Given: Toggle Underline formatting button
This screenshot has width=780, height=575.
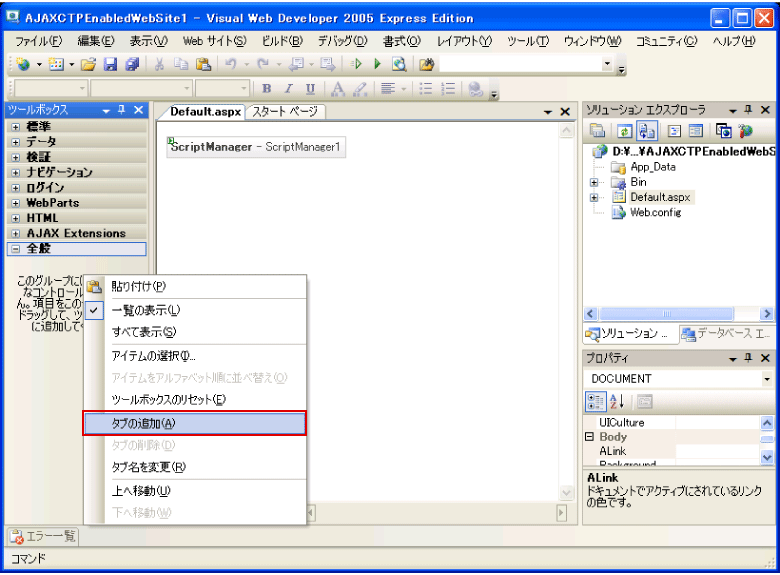Looking at the screenshot, I should point(310,89).
